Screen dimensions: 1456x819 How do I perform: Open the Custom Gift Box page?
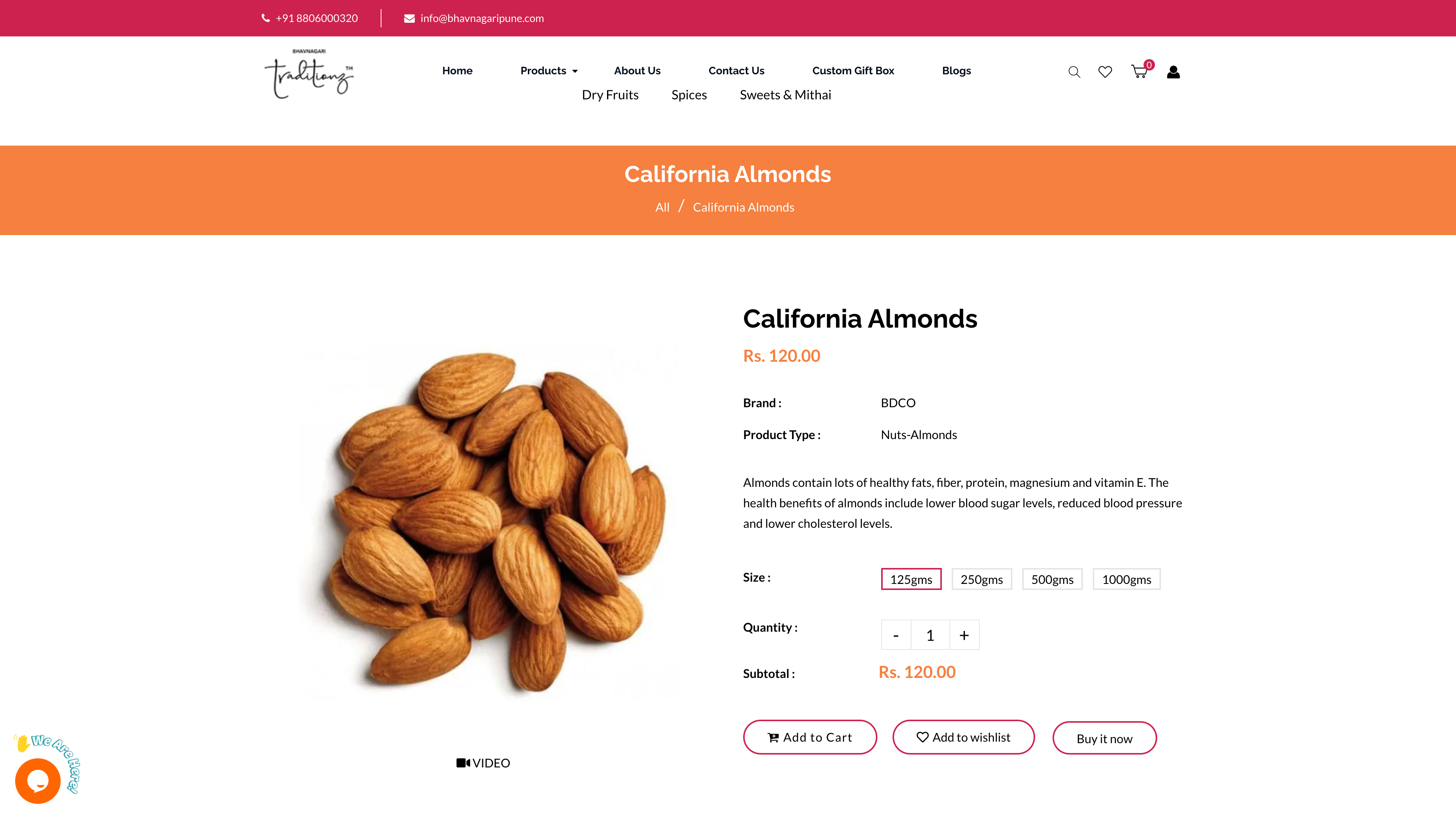pos(854,71)
